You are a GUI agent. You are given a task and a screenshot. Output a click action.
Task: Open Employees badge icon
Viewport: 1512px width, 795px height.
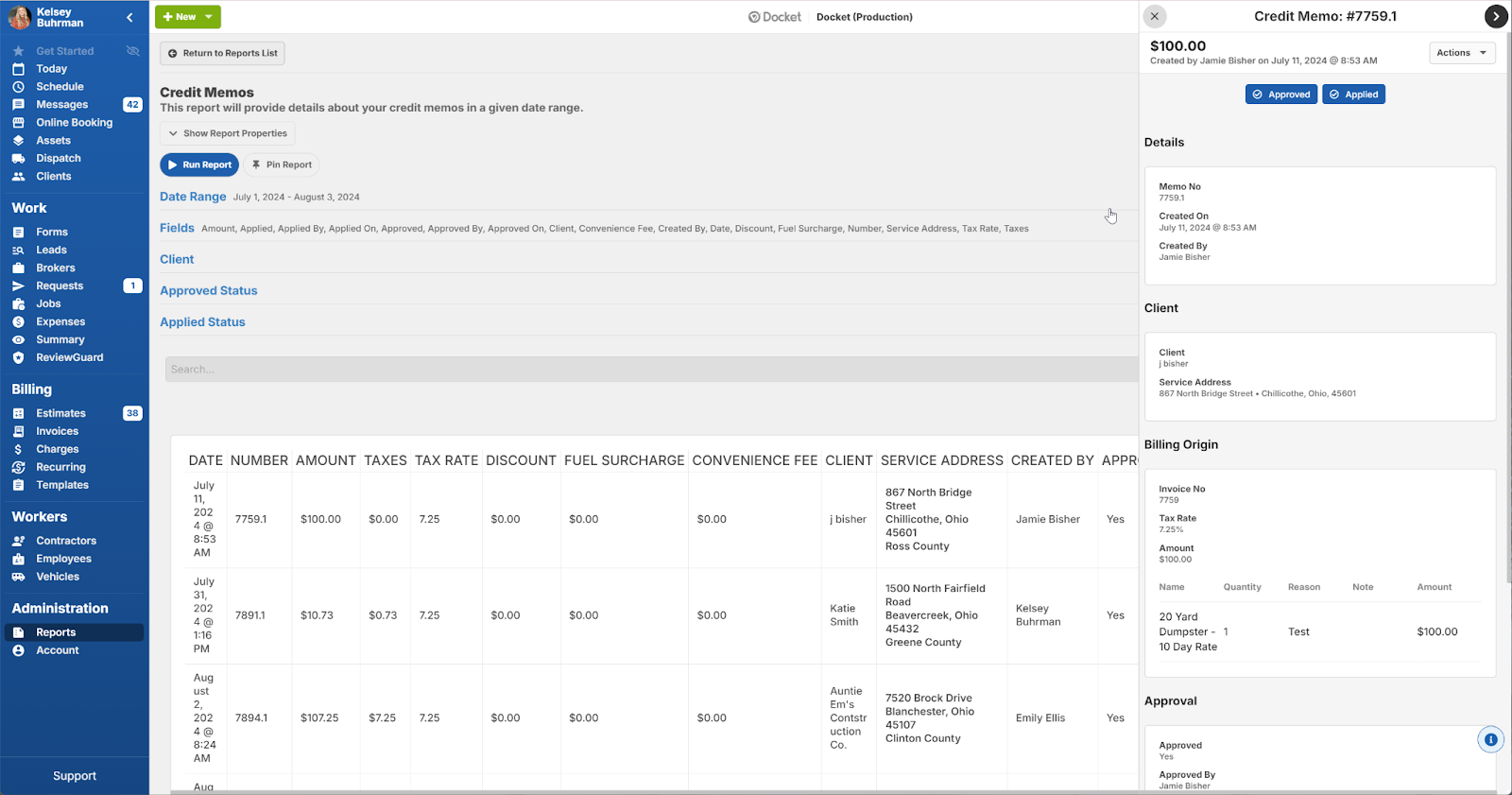pyautogui.click(x=18, y=560)
